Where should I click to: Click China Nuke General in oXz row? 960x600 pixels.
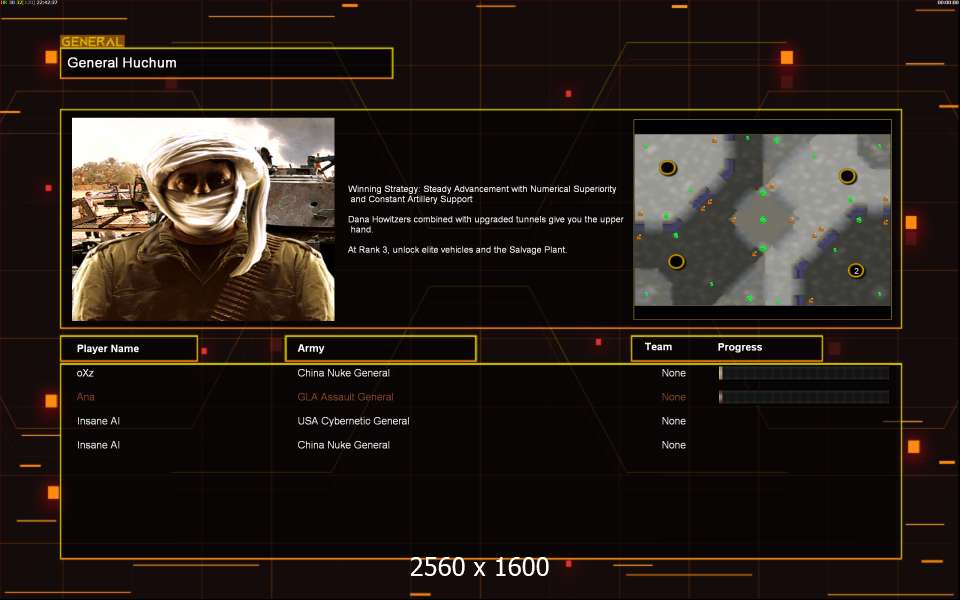(343, 373)
